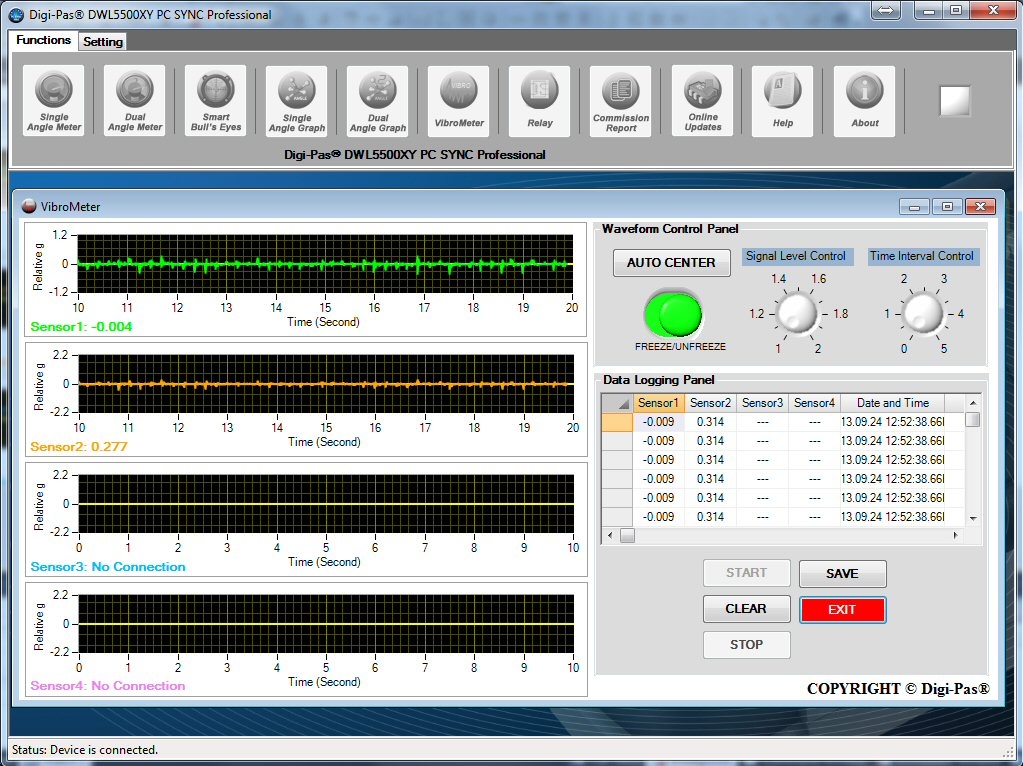Click the vertical scrollbar thumb in data log

pos(972,420)
